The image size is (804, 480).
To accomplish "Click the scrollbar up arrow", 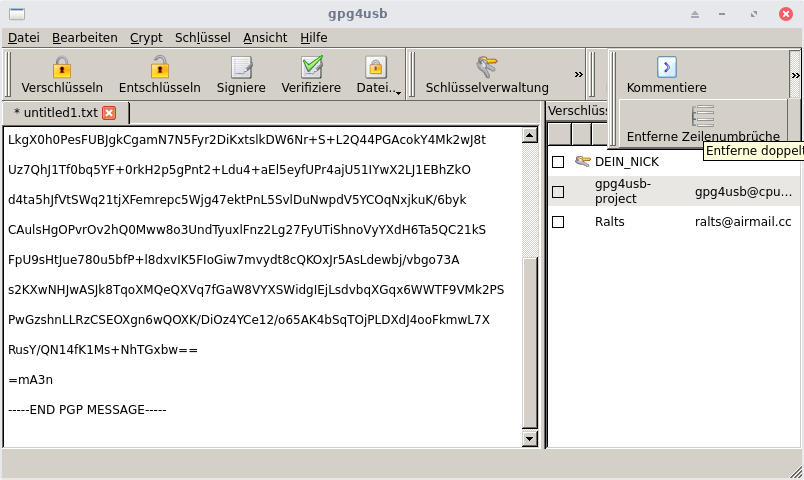I will pyautogui.click(x=530, y=135).
